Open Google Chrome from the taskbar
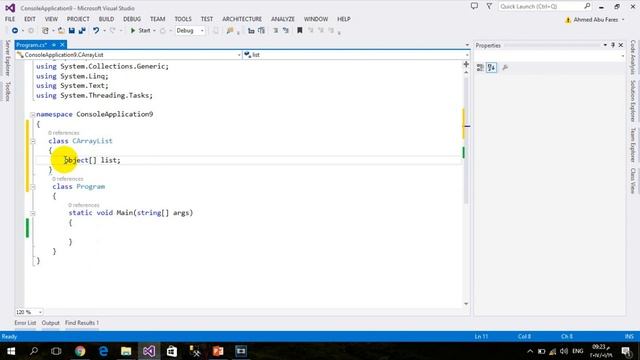This screenshot has width=640, height=360. 80,351
